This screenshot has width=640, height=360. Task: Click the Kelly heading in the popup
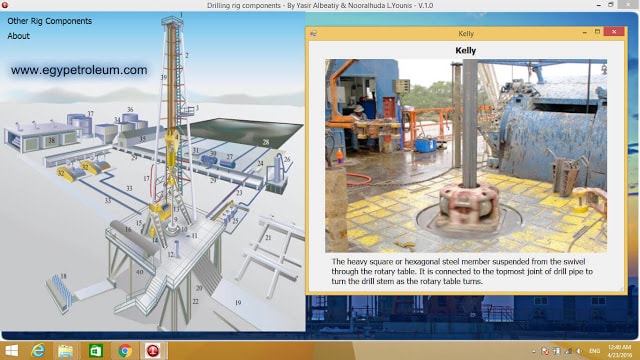[x=466, y=51]
